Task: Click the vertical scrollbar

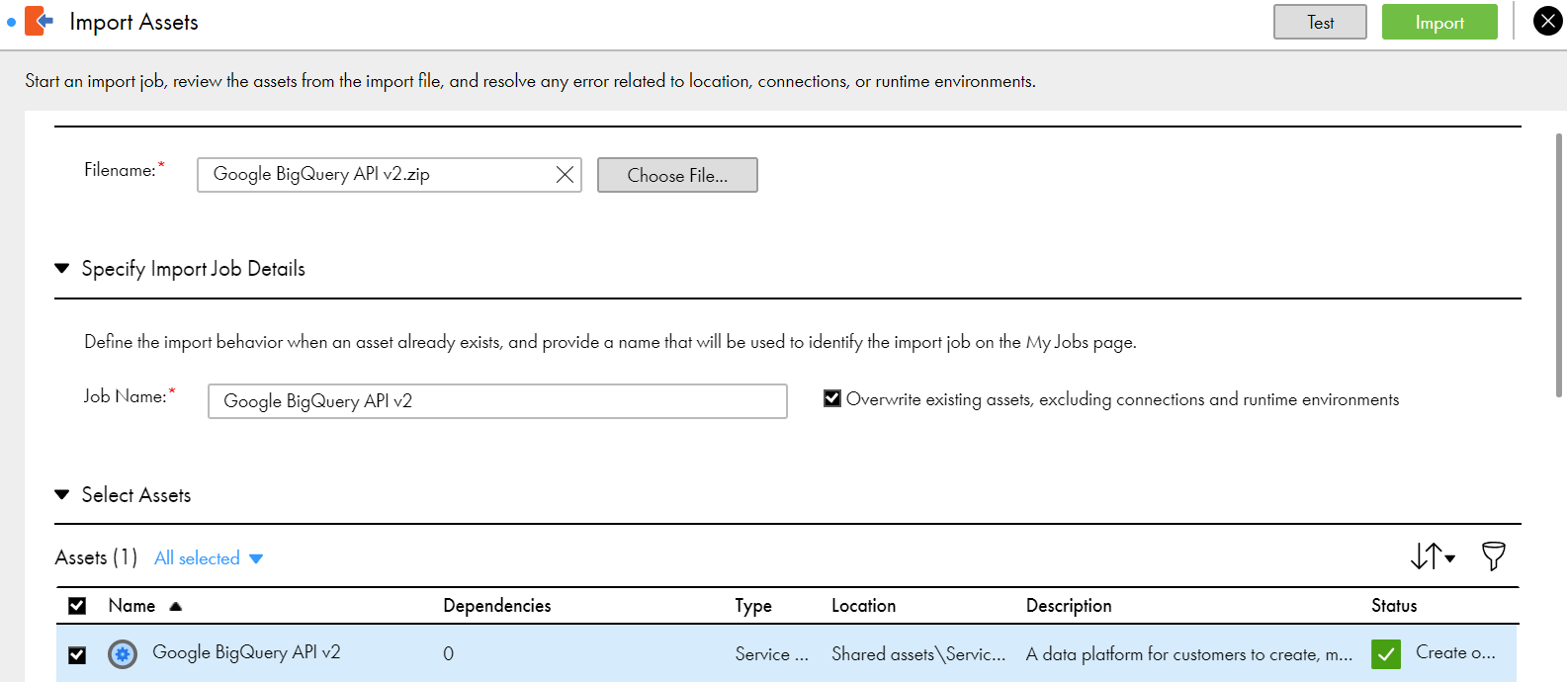Action: 1559,265
